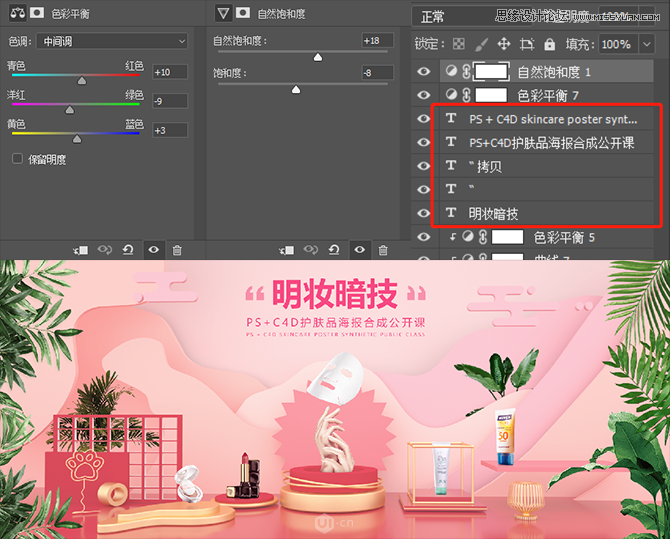The height and width of the screenshot is (539, 670).
Task: Toggle Color Balance panel layer visibility eye
Action: click(153, 249)
